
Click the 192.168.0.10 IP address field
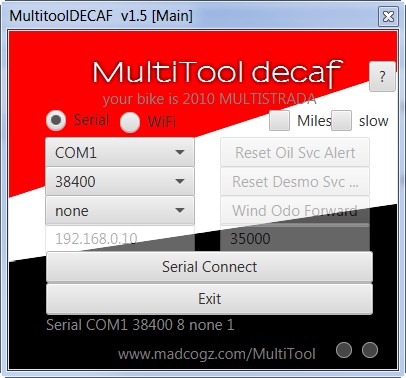[120, 239]
